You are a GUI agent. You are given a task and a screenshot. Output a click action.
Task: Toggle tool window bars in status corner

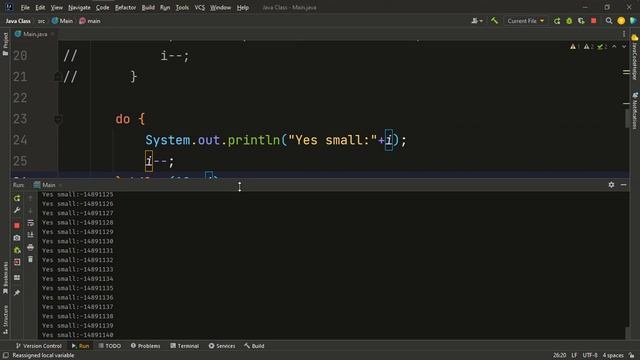[x=5, y=356]
